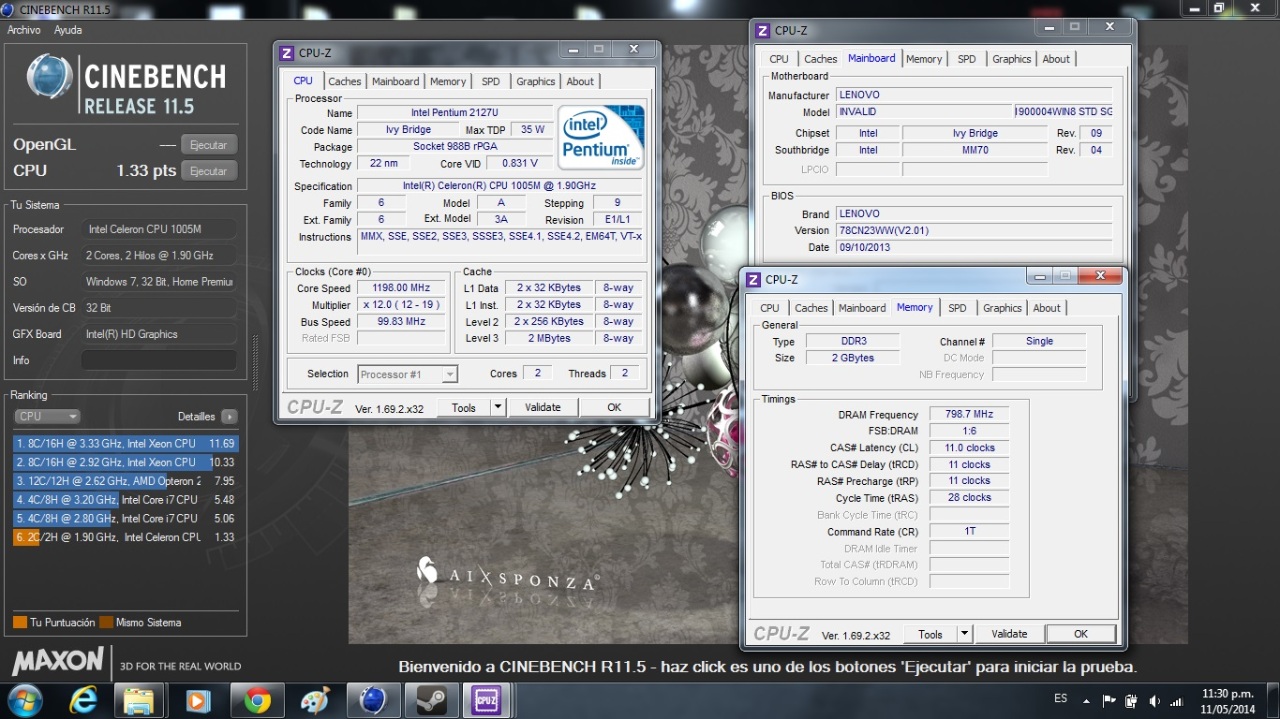Click Tools in CPU-Z CPU window
The width and height of the screenshot is (1280, 719).
pyautogui.click(x=464, y=407)
